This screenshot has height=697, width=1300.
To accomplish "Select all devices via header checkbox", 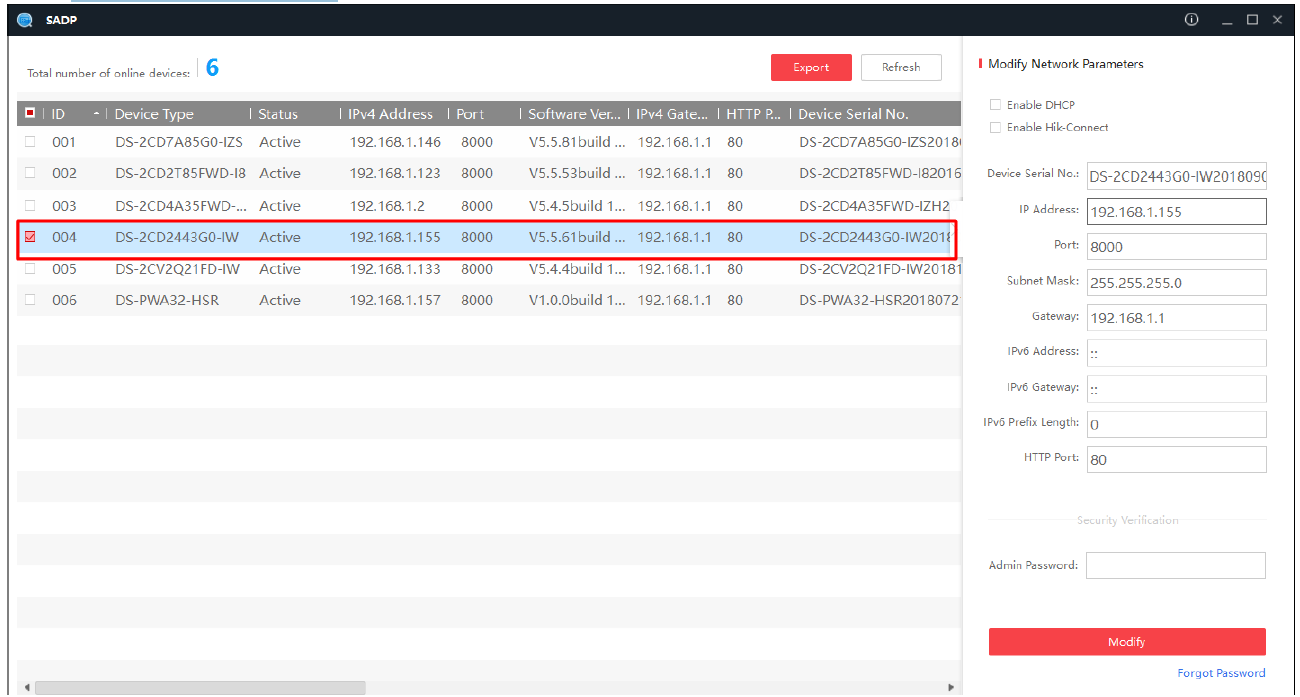I will pos(29,113).
